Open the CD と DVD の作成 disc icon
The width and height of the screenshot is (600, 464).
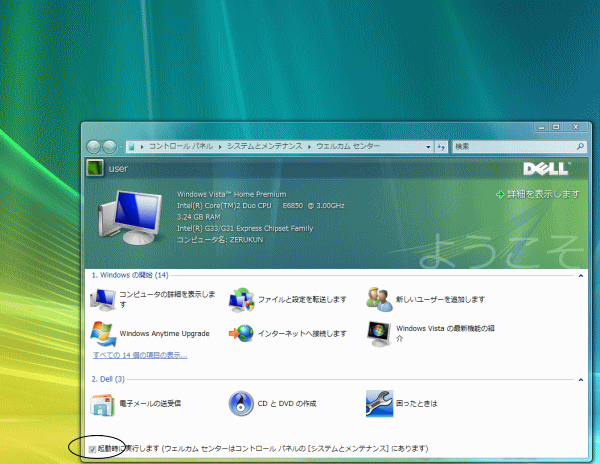(241, 404)
